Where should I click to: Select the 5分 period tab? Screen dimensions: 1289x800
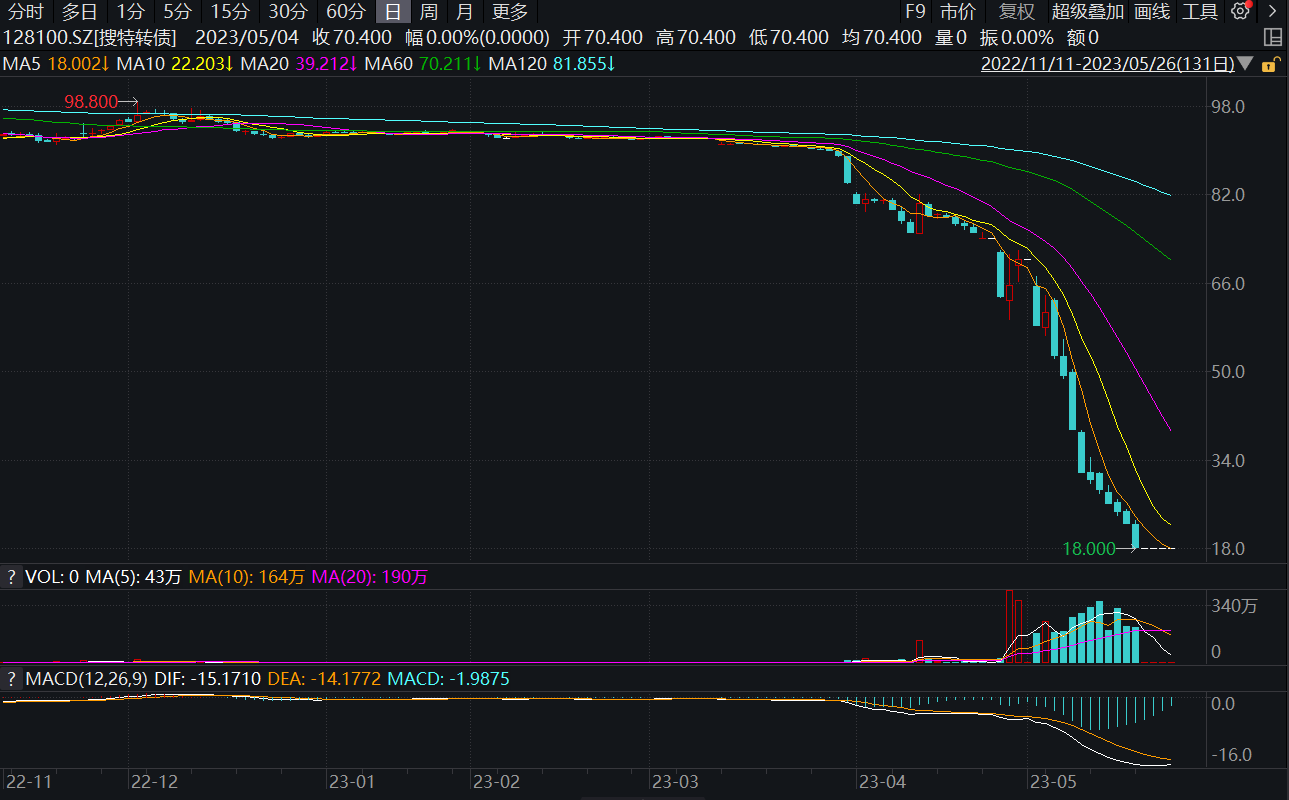click(178, 12)
